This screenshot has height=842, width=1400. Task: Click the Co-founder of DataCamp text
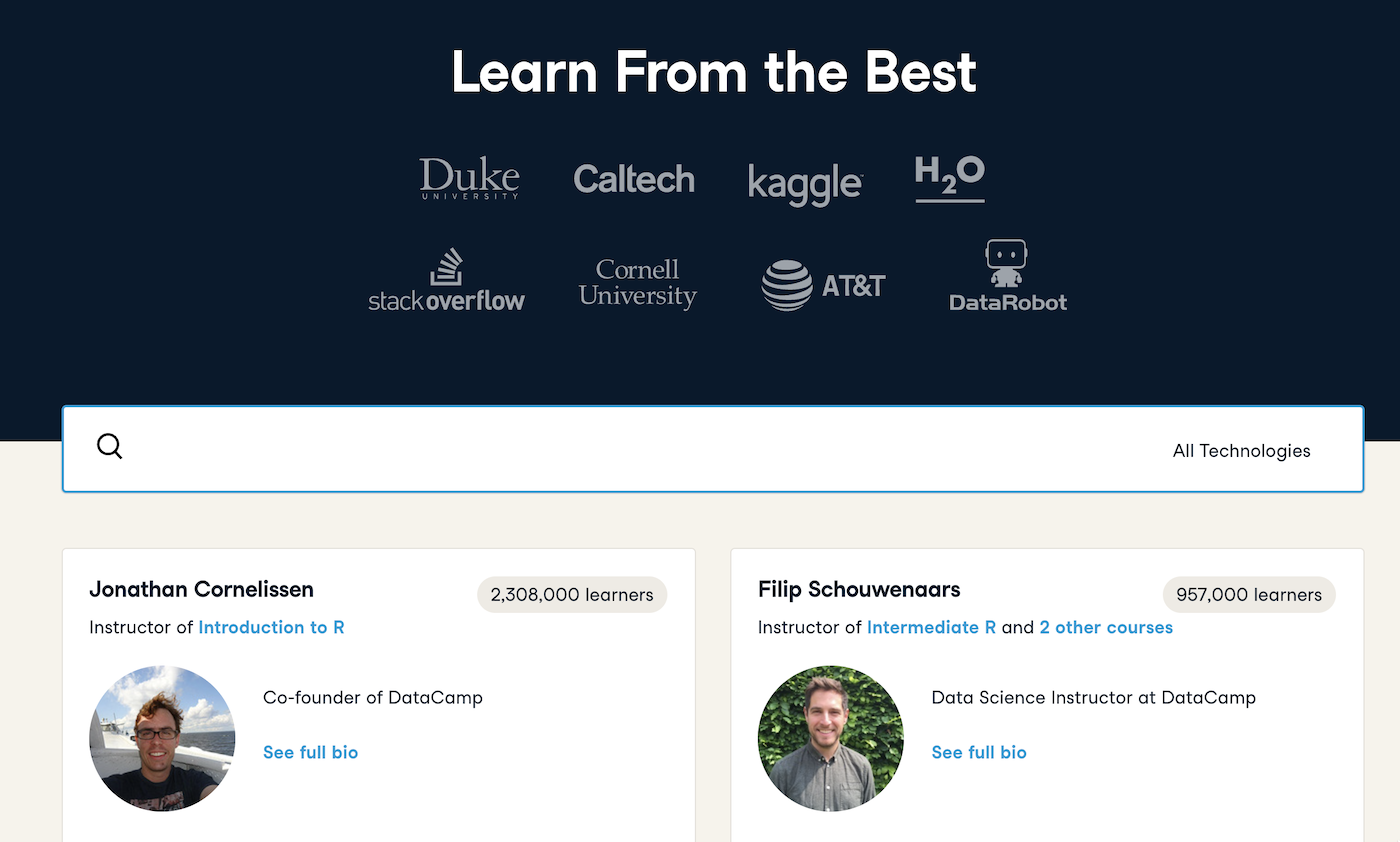[x=373, y=698]
